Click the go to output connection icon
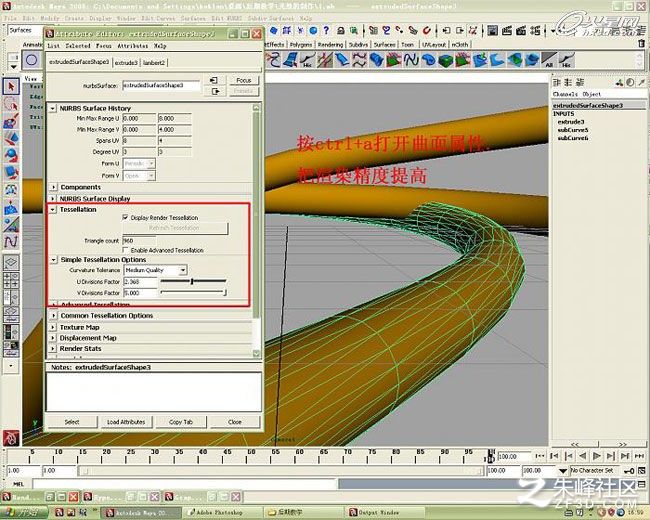The width and height of the screenshot is (650, 520). 216,92
